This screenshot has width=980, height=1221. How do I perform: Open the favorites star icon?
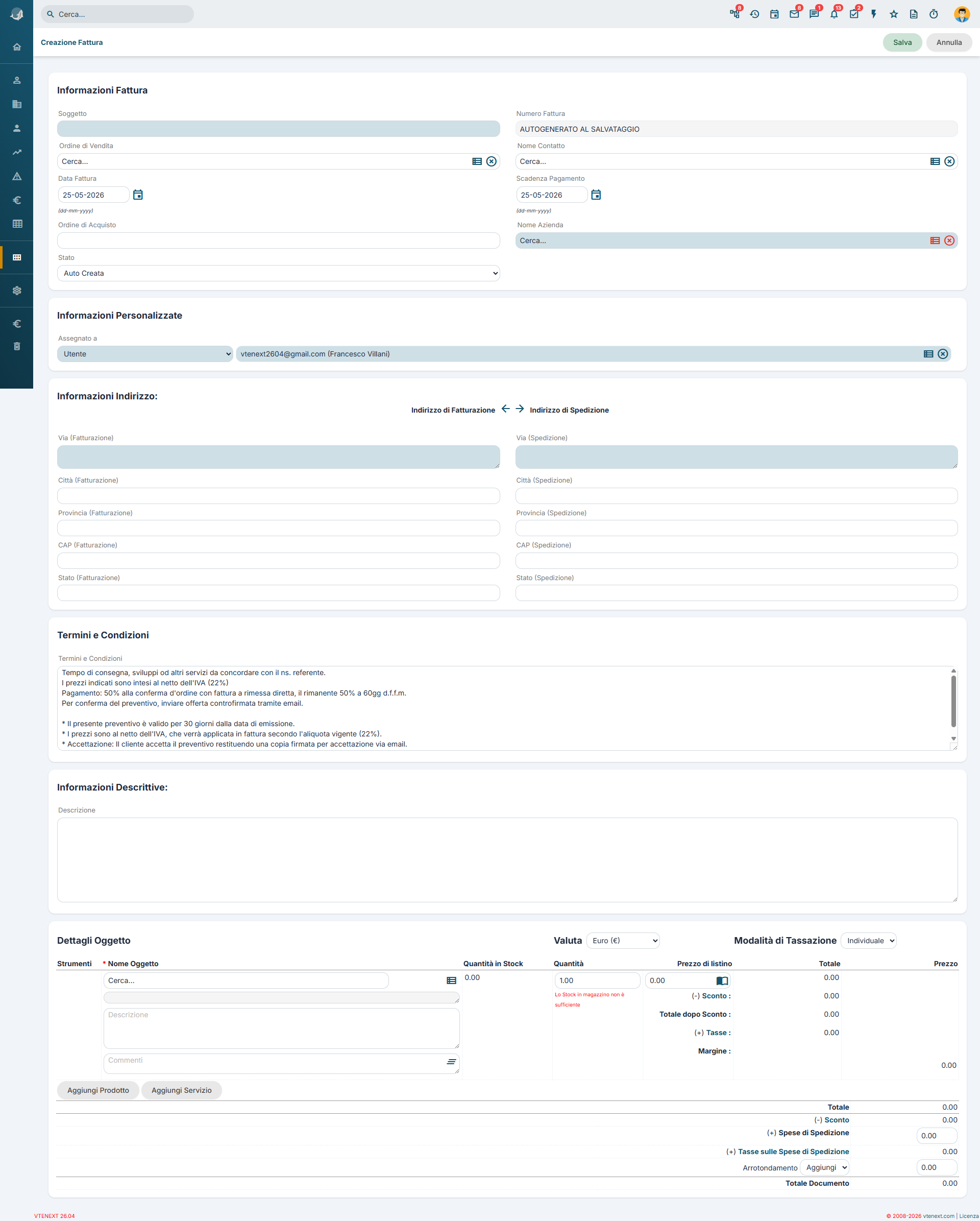pos(893,14)
